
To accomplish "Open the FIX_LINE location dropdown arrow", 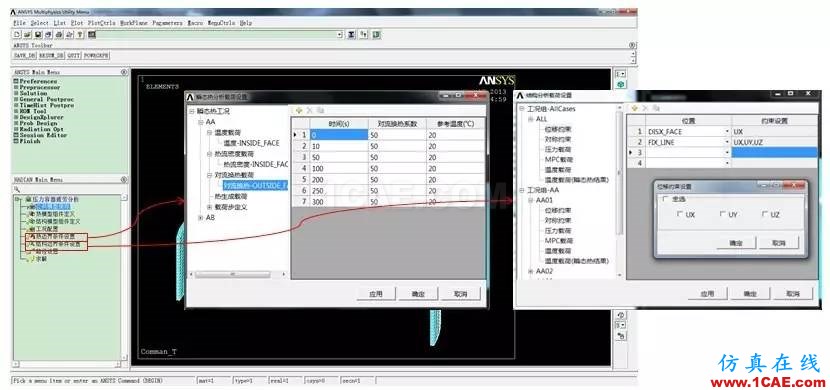I will pyautogui.click(x=728, y=142).
